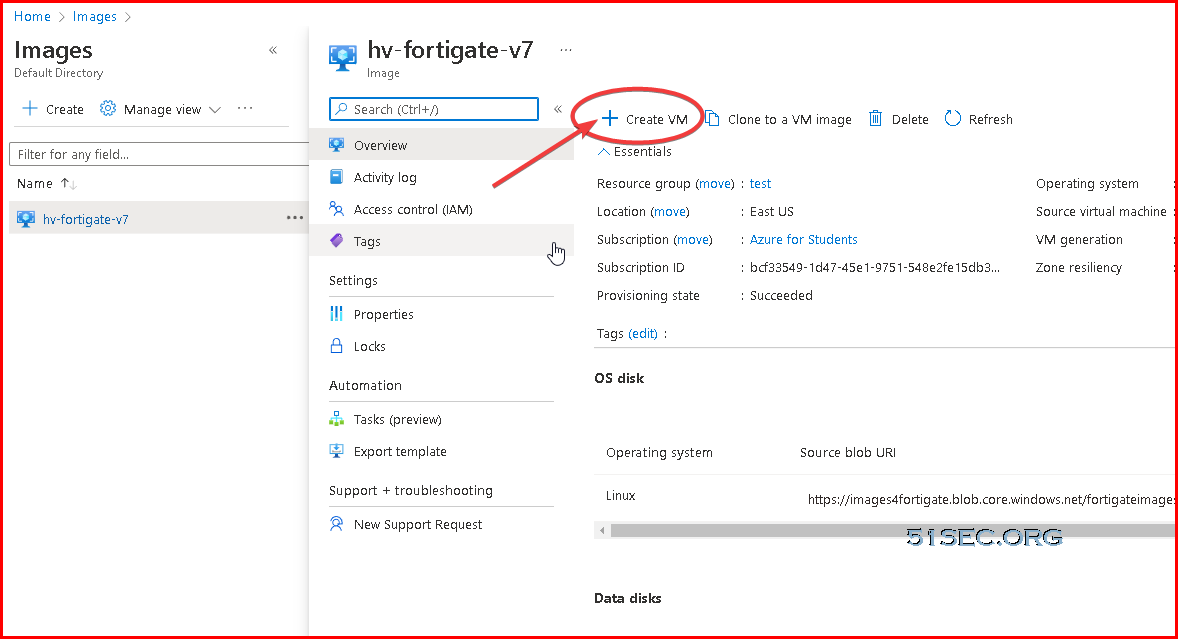Open the ellipsis menu on the hv-fortigate-v7 row
Viewport: 1178px width, 639px height.
point(294,218)
